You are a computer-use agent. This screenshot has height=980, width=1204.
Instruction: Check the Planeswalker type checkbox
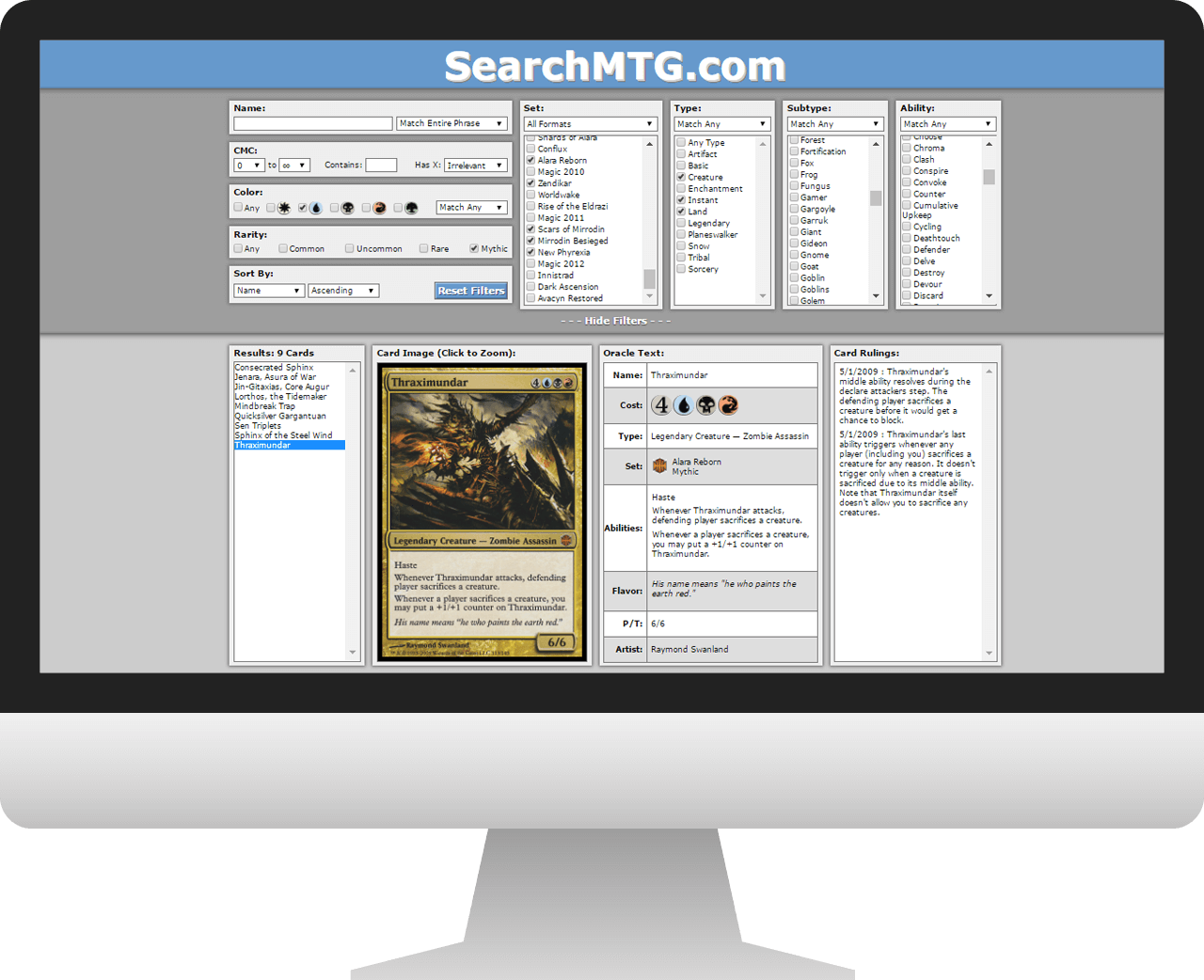[681, 234]
